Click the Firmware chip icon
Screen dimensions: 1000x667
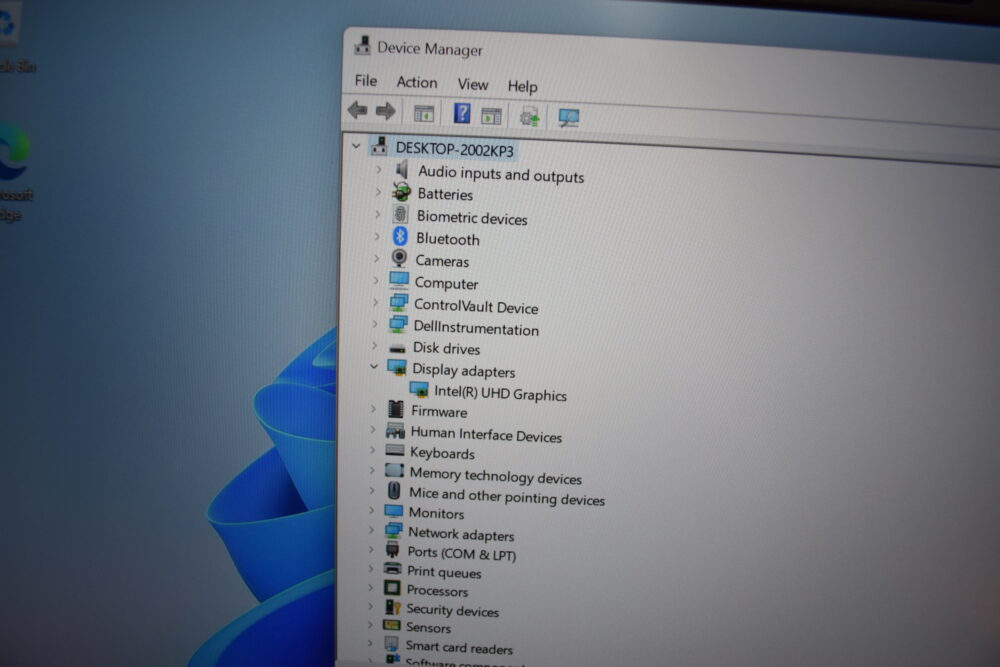396,409
